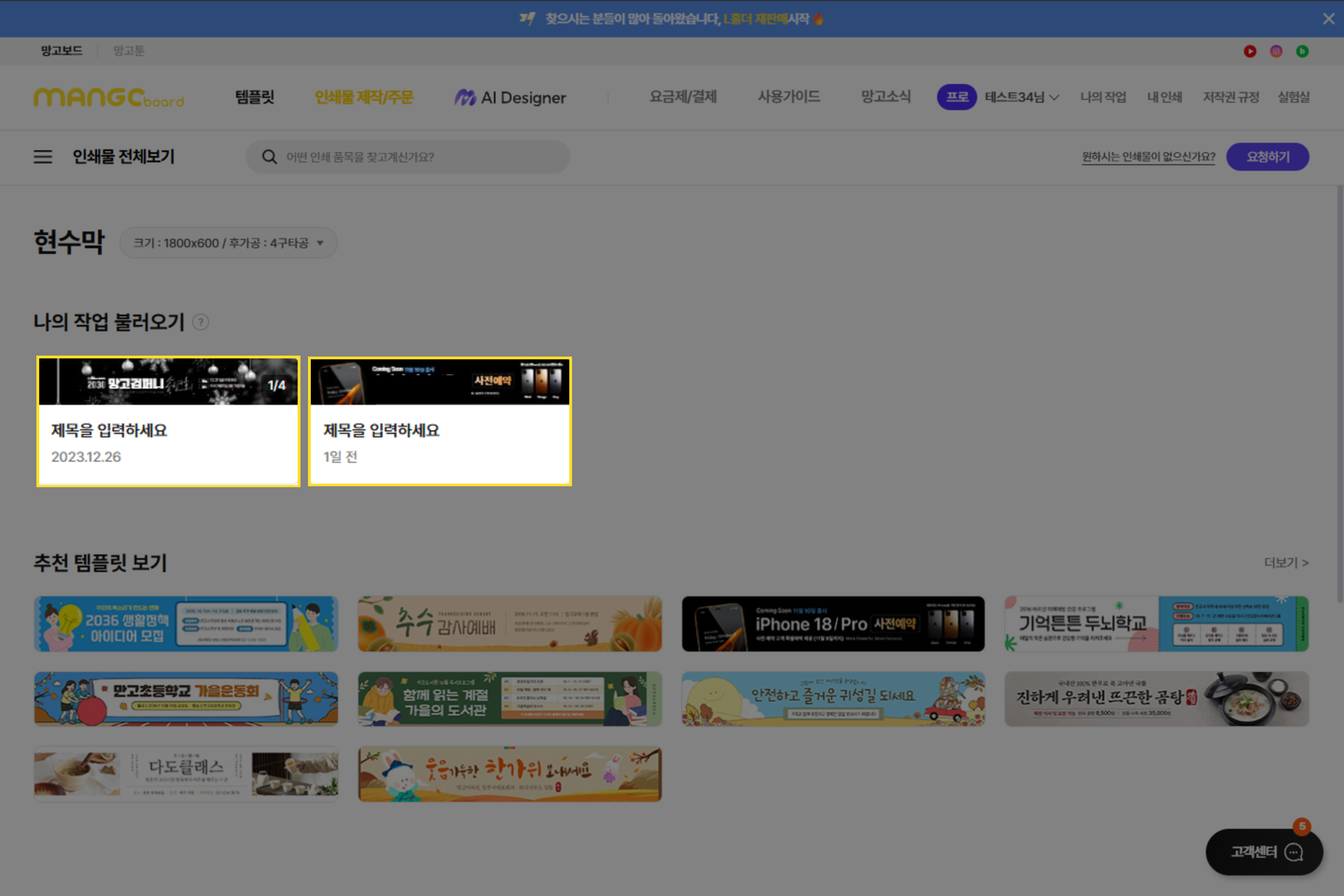
Task: Open 내 인쇄 link
Action: [x=1165, y=97]
